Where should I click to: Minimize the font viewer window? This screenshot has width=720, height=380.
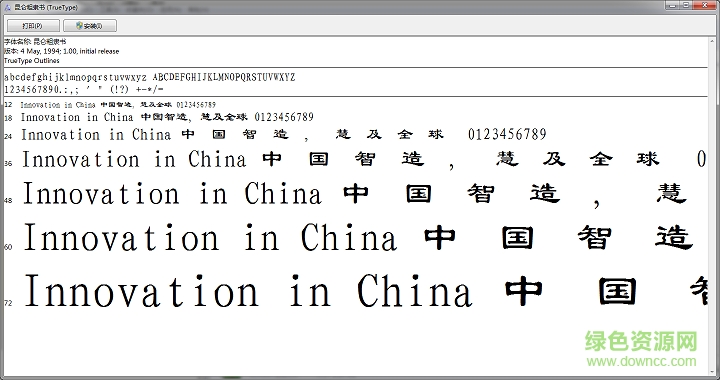672,5
